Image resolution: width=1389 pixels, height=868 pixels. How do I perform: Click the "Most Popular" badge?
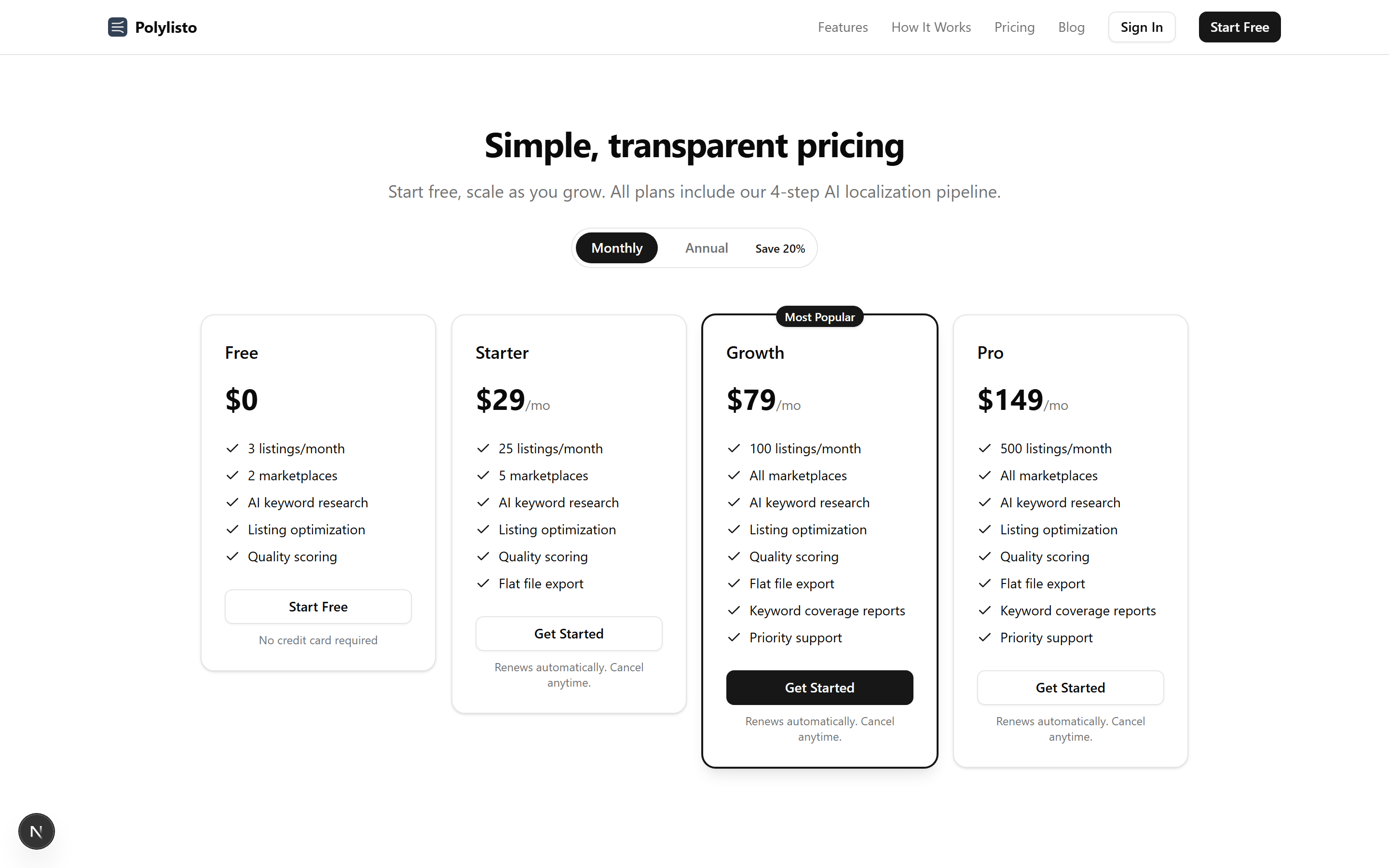coord(819,316)
